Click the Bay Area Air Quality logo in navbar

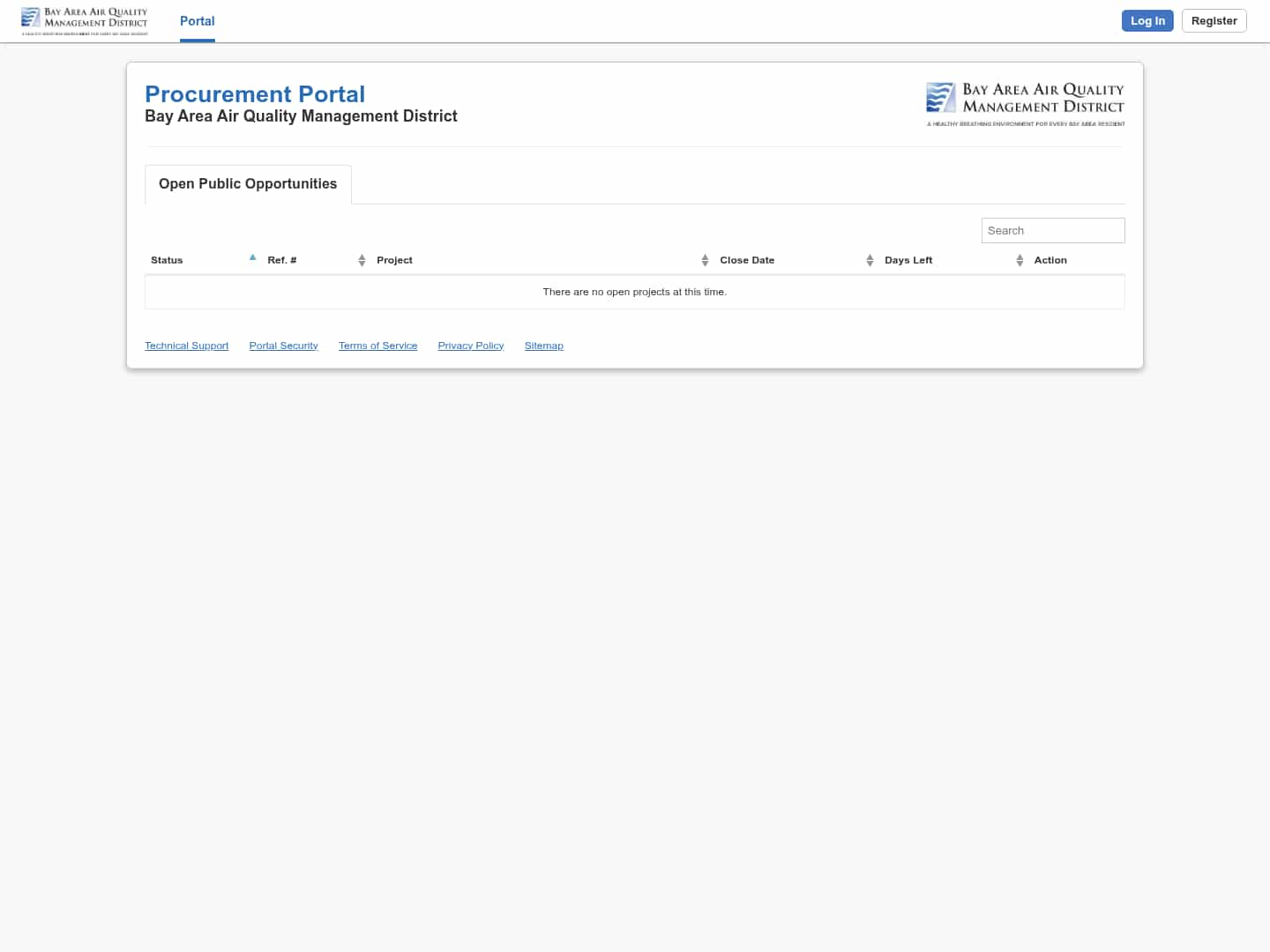tap(85, 21)
